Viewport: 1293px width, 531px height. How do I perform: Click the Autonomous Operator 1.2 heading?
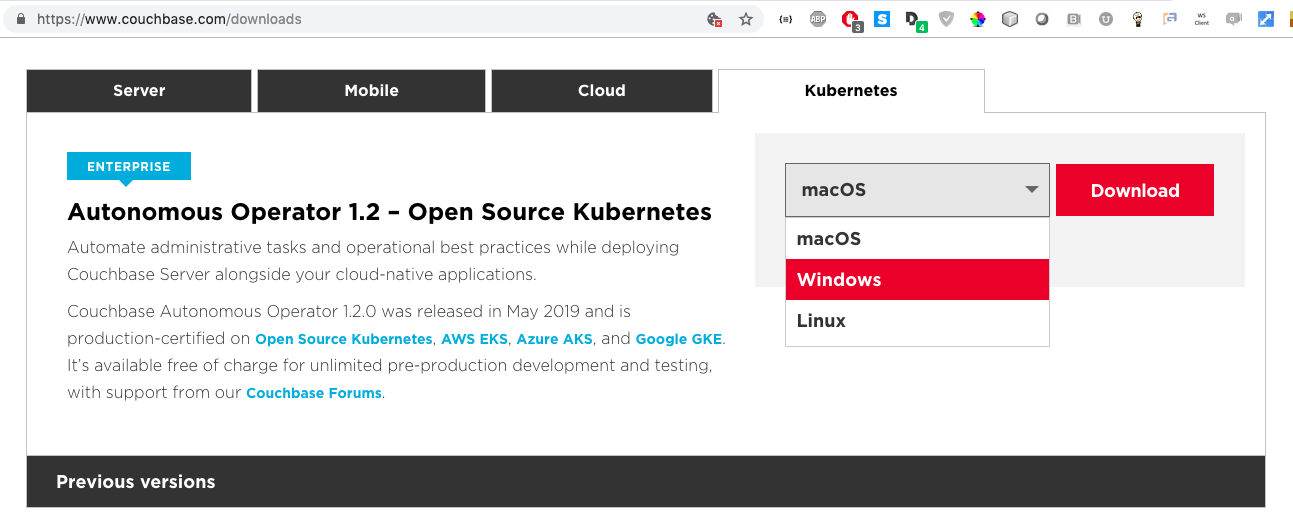(x=390, y=212)
